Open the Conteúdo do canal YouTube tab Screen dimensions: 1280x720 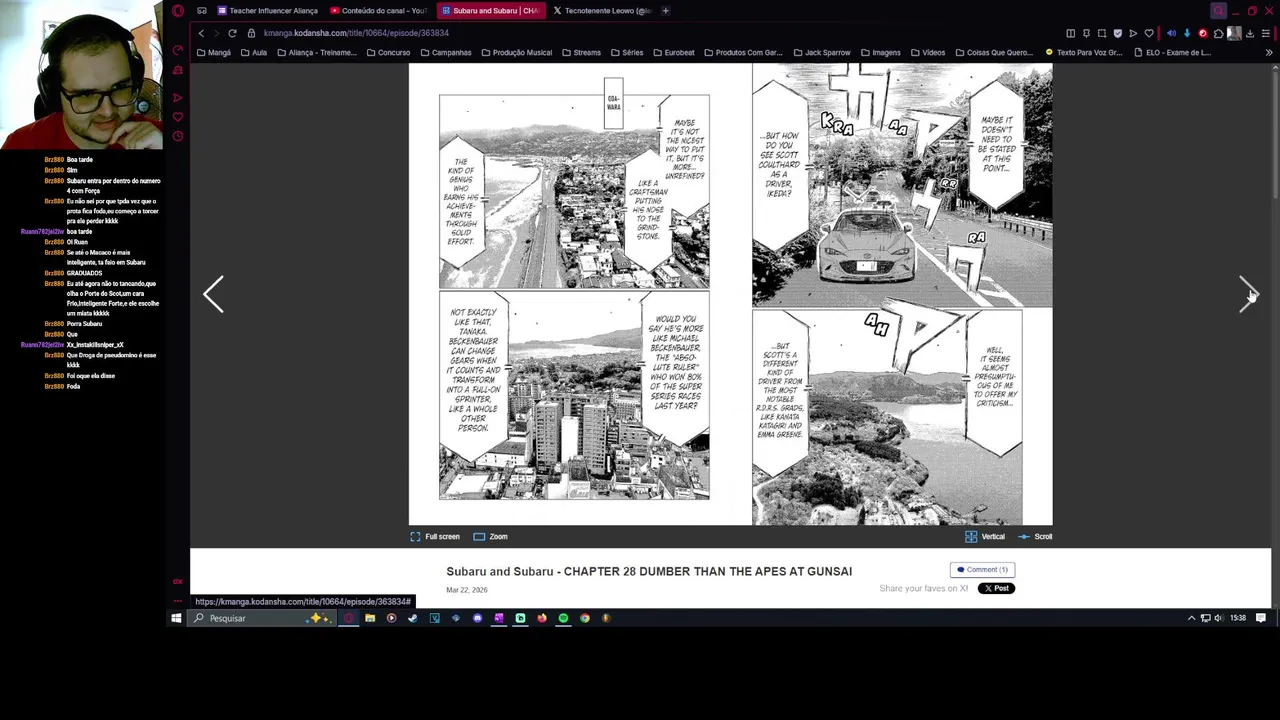click(x=380, y=11)
